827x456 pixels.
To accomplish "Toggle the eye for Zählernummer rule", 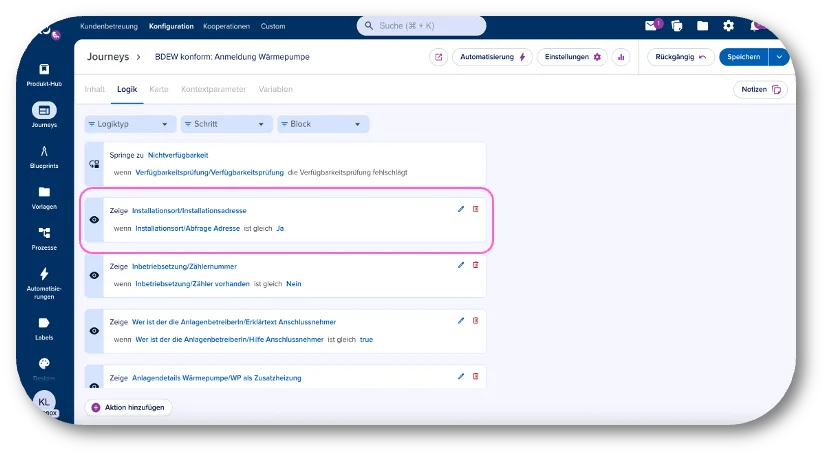I will click(x=94, y=275).
